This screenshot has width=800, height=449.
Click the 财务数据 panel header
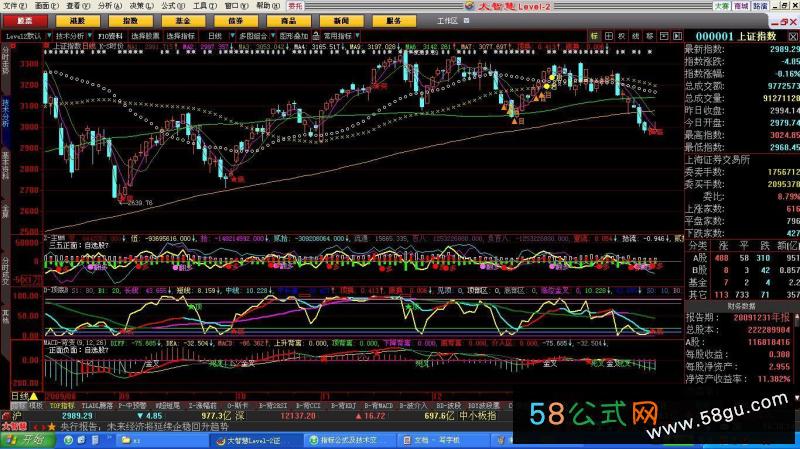(x=741, y=306)
